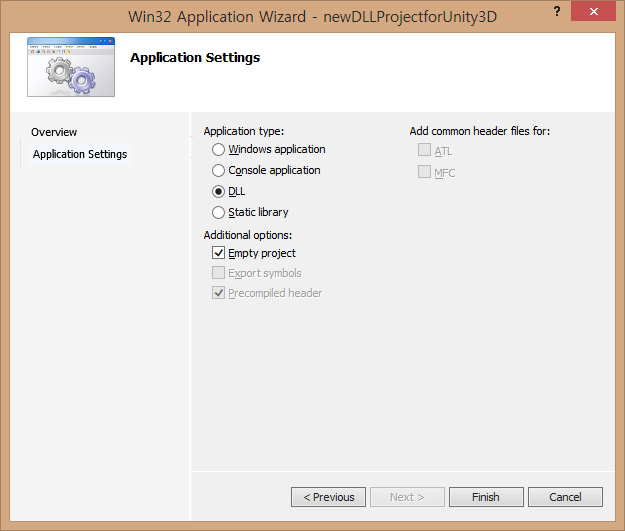Image resolution: width=625 pixels, height=531 pixels.
Task: Finish the wizard
Action: (x=486, y=497)
